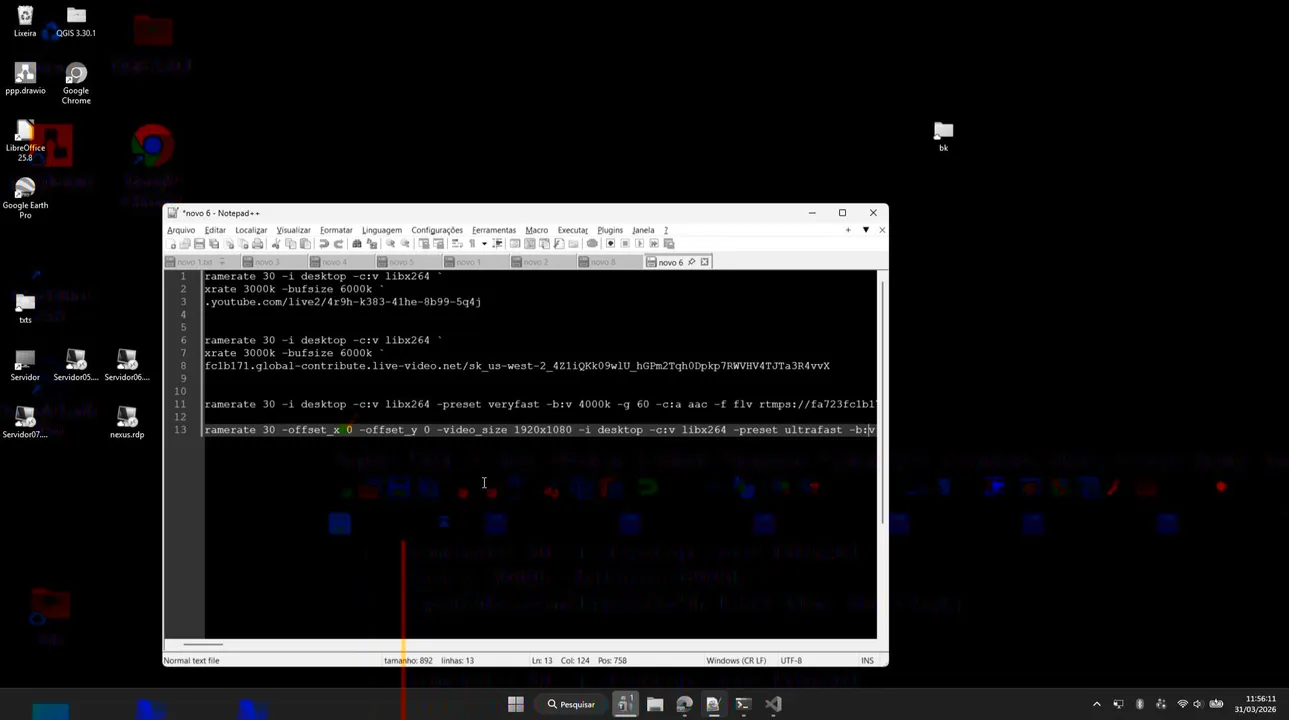Click the Playback macro icon
Screen dimensions: 1289x720
click(x=640, y=244)
